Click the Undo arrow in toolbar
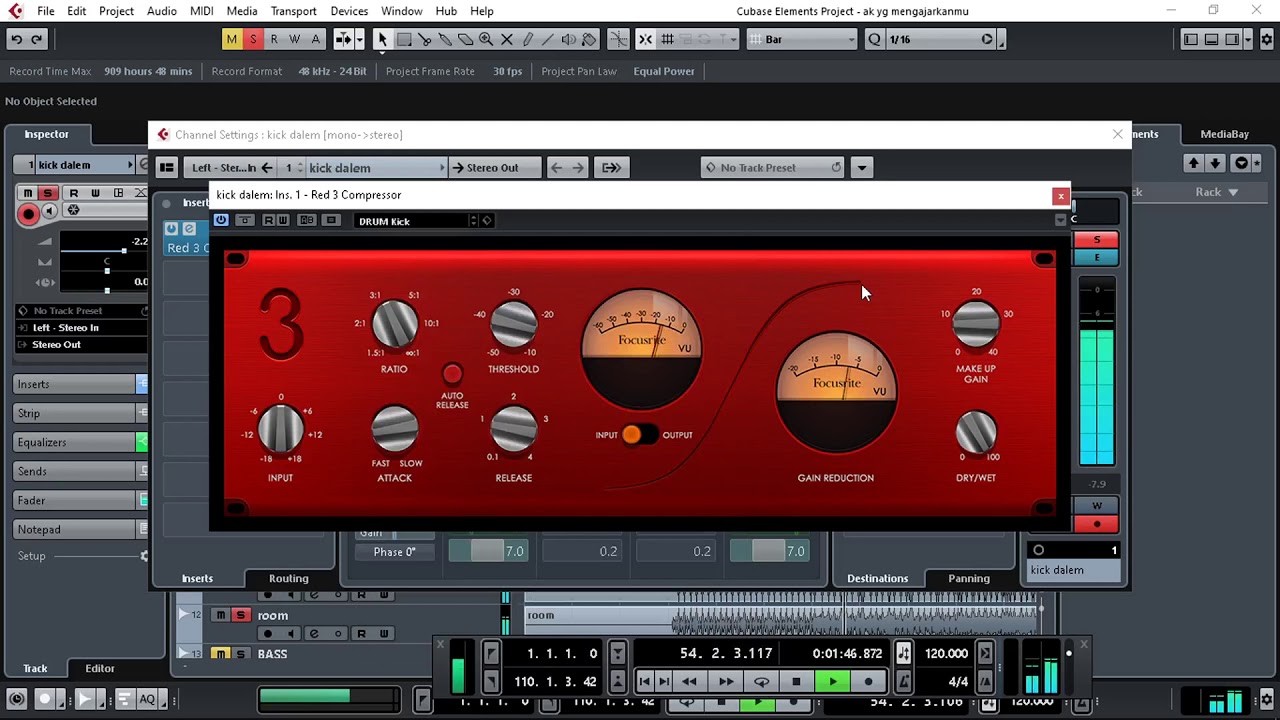The image size is (1280, 720). point(16,39)
